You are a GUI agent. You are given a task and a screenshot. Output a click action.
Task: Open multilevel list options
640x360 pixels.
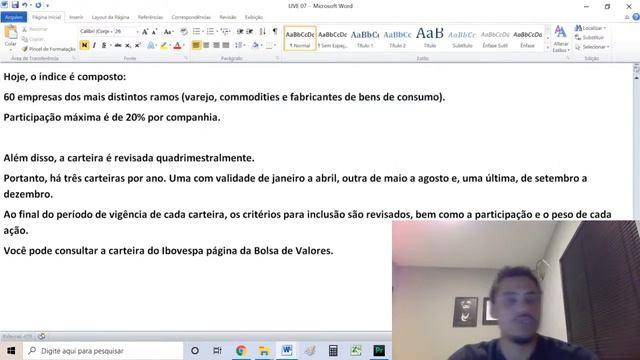tap(225, 31)
